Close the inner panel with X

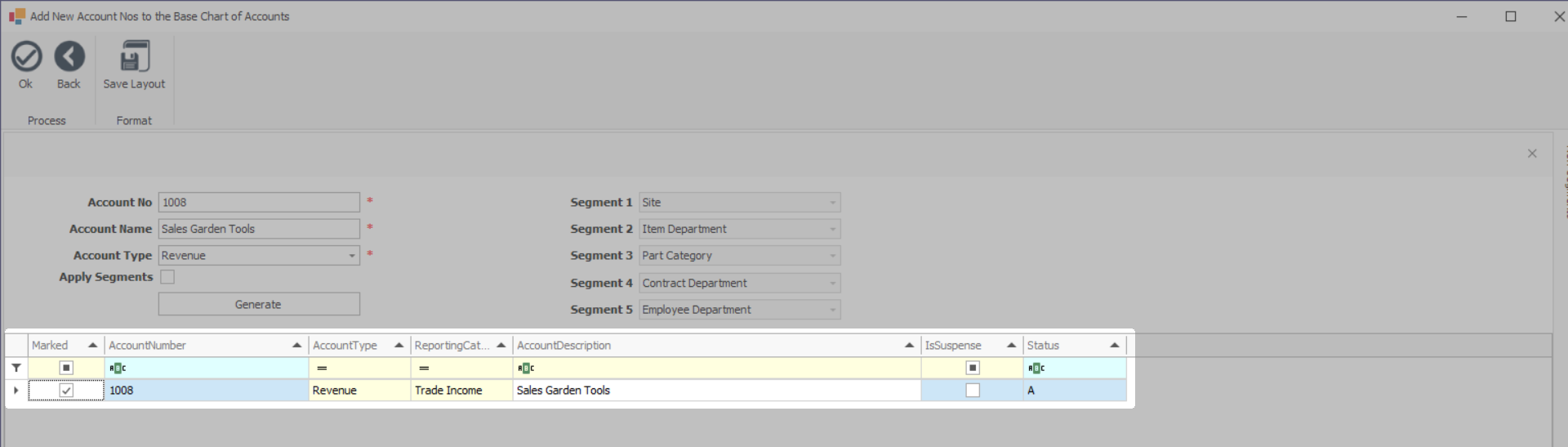[x=1532, y=154]
